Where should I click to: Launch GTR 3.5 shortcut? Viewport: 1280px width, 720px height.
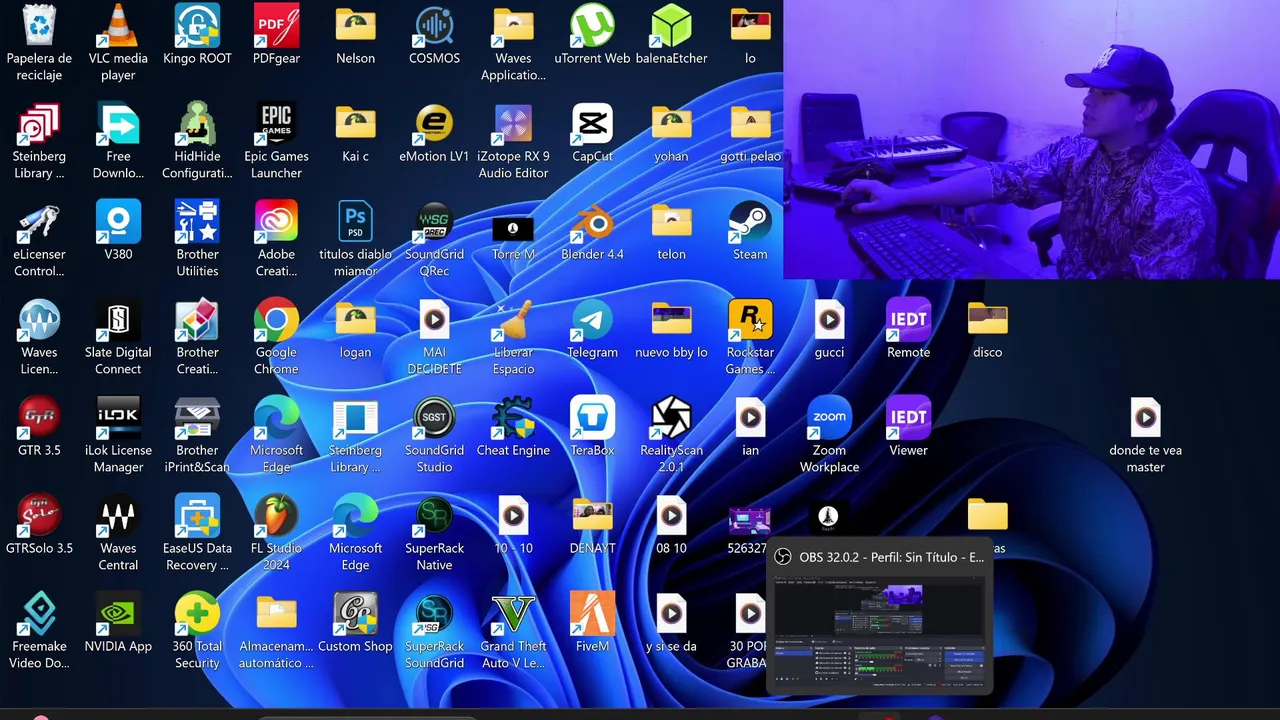(39, 419)
